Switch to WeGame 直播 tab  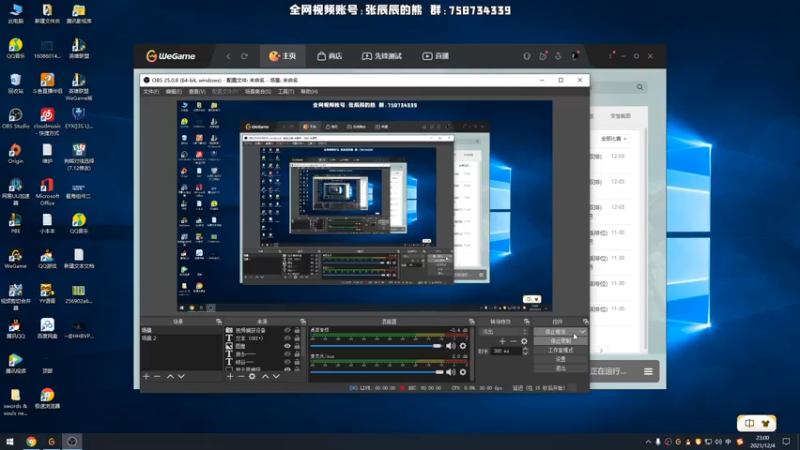coord(436,56)
